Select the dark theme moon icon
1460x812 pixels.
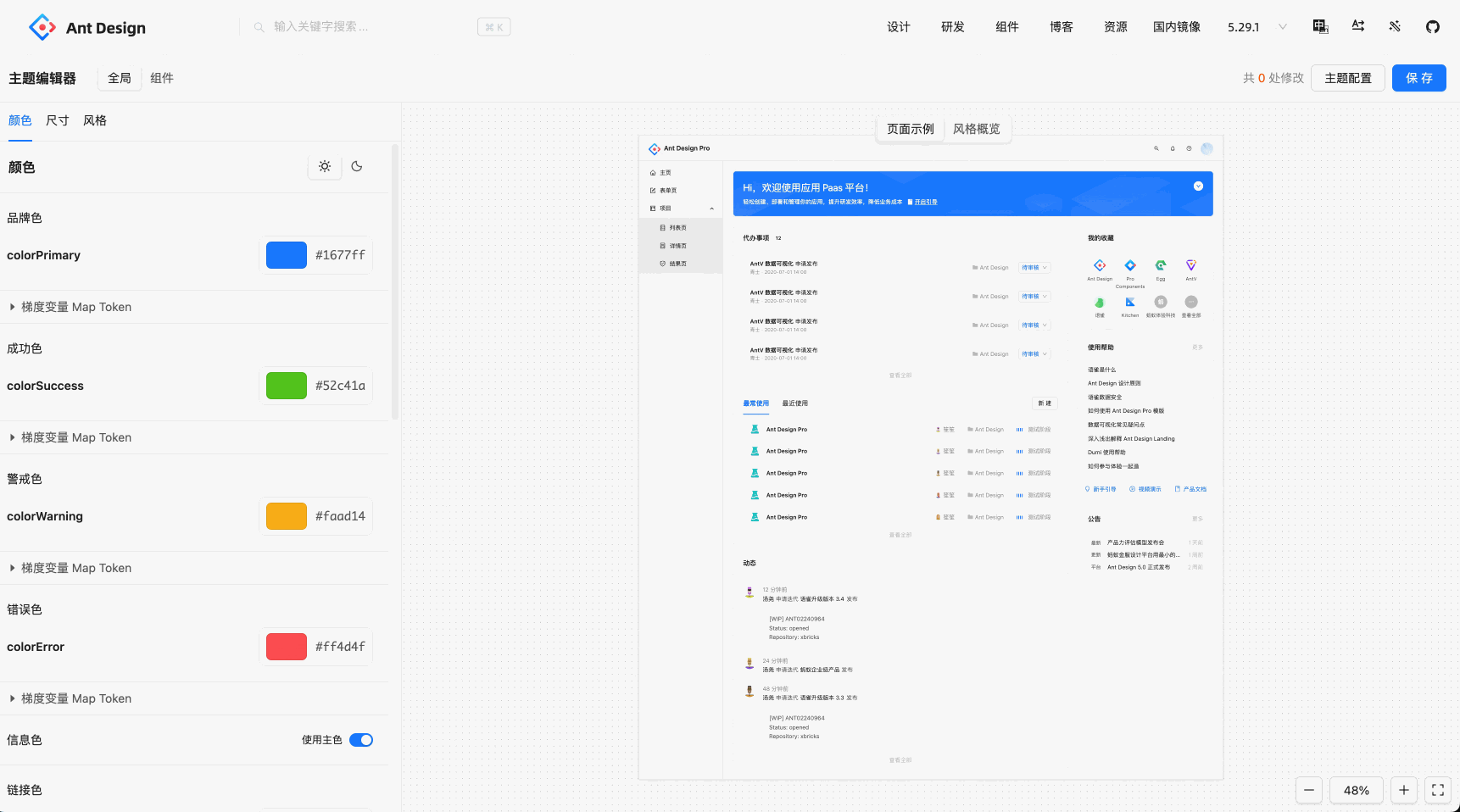click(357, 167)
